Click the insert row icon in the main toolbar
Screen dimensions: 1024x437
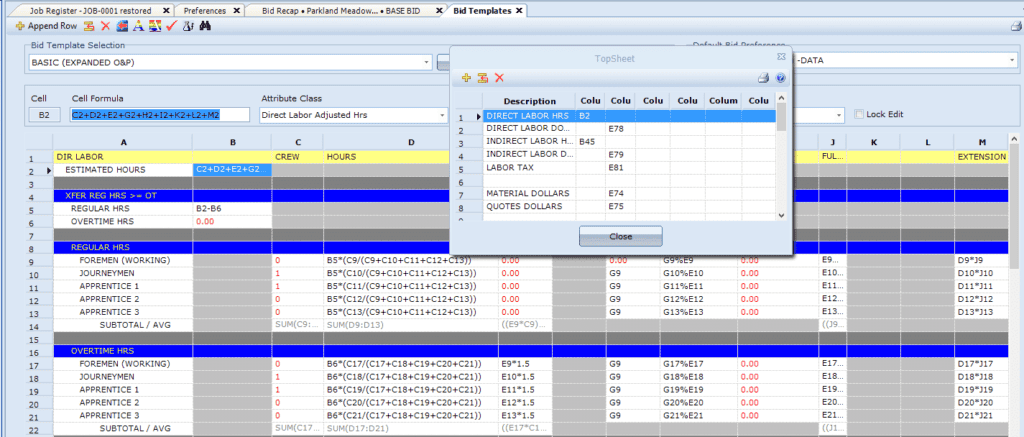click(89, 26)
